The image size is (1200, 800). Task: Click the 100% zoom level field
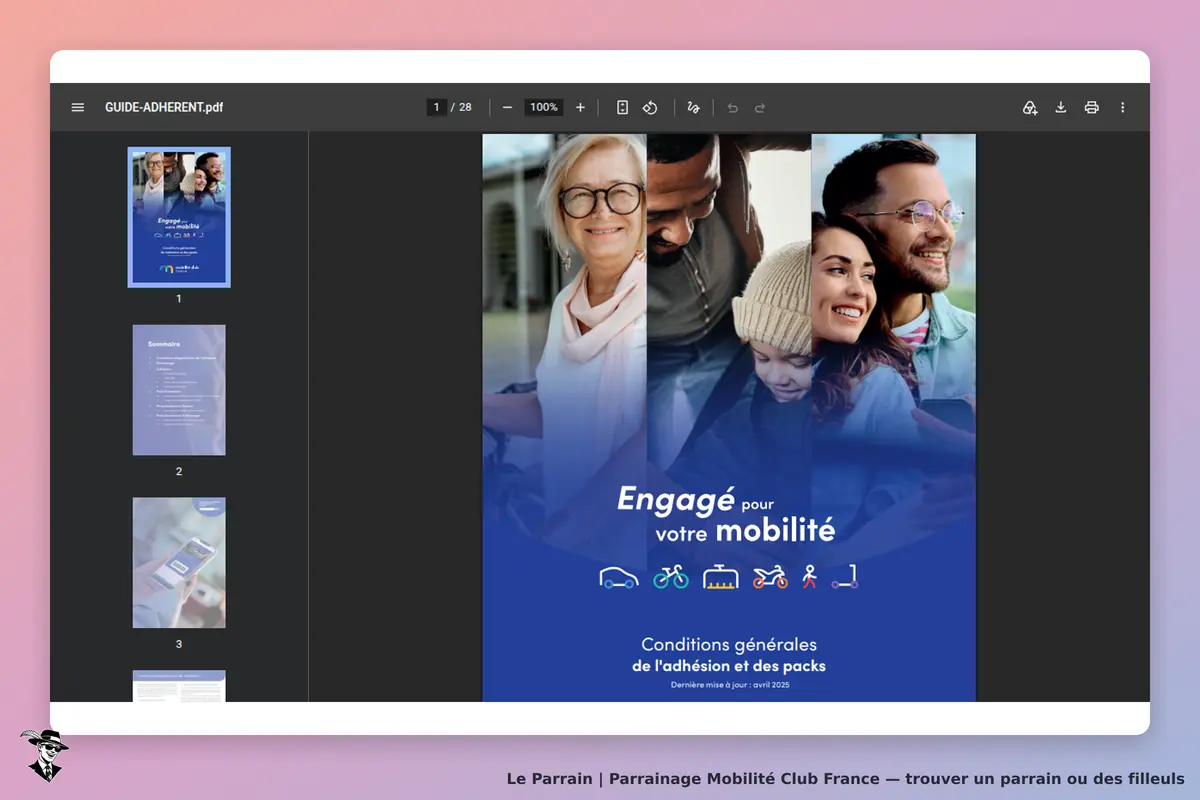click(544, 107)
